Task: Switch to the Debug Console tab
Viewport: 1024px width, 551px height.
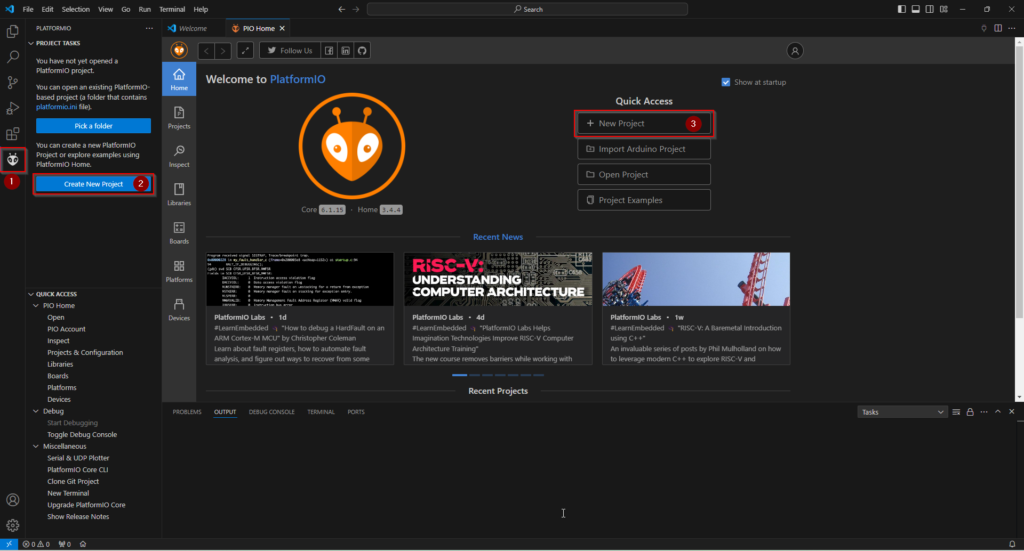Action: 272,412
